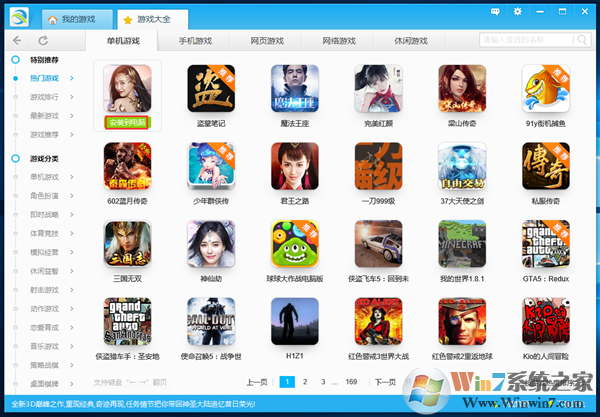
Task: Jump to page 2
Action: click(x=305, y=382)
